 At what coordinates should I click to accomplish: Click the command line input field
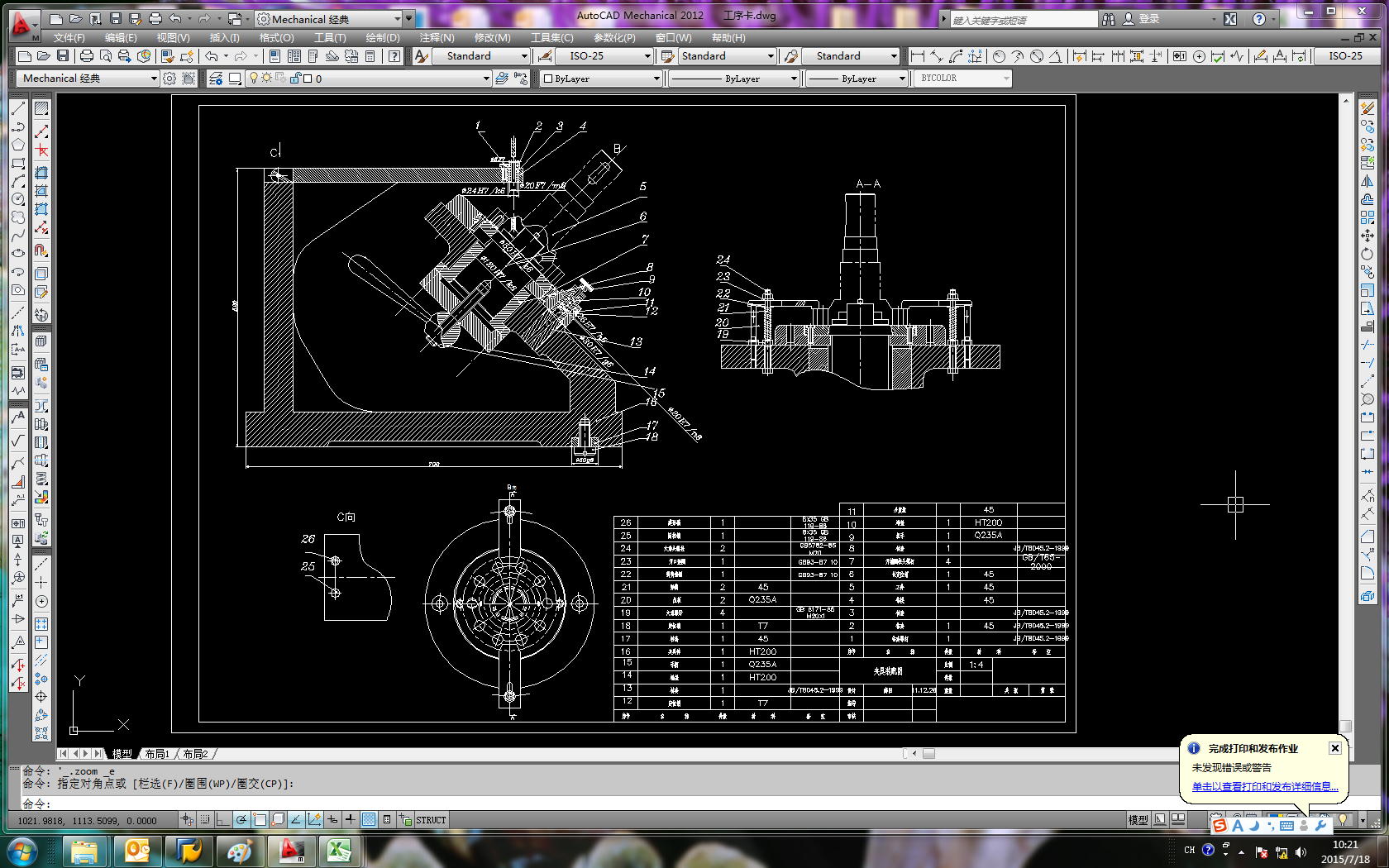(x=579, y=804)
